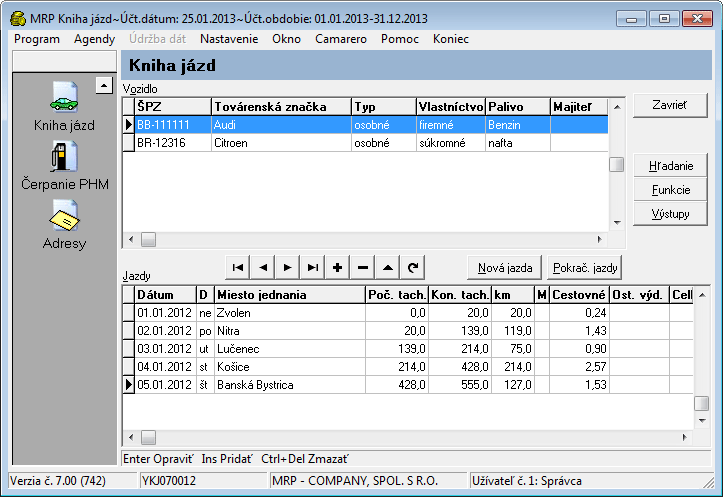Open the Čerpanie PHM fuel pump icon

(x=63, y=158)
